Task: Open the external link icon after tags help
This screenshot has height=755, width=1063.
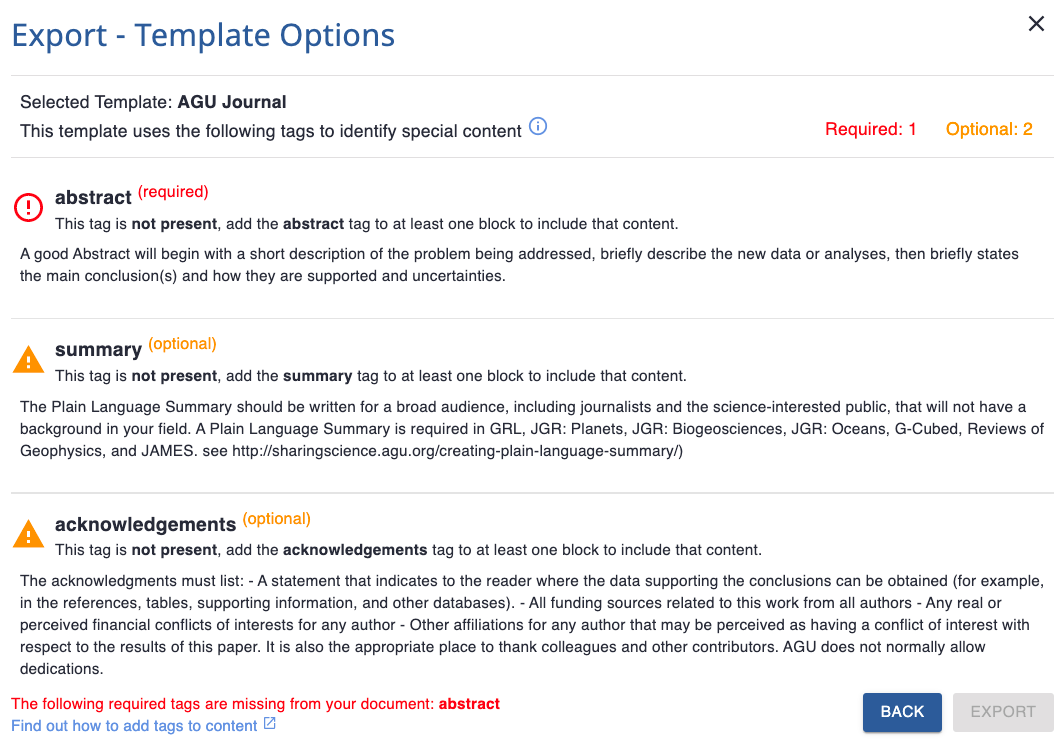Action: (x=270, y=724)
